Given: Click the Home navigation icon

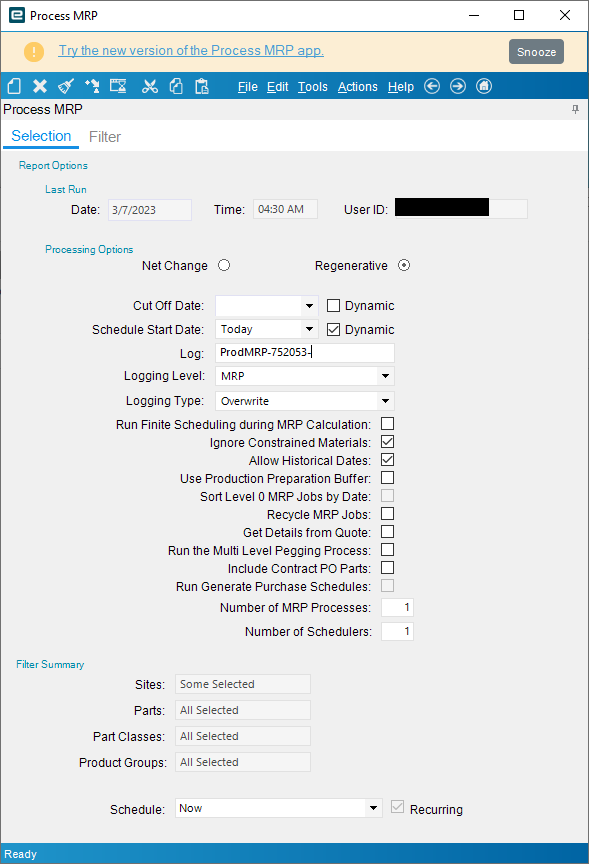Looking at the screenshot, I should coord(484,86).
